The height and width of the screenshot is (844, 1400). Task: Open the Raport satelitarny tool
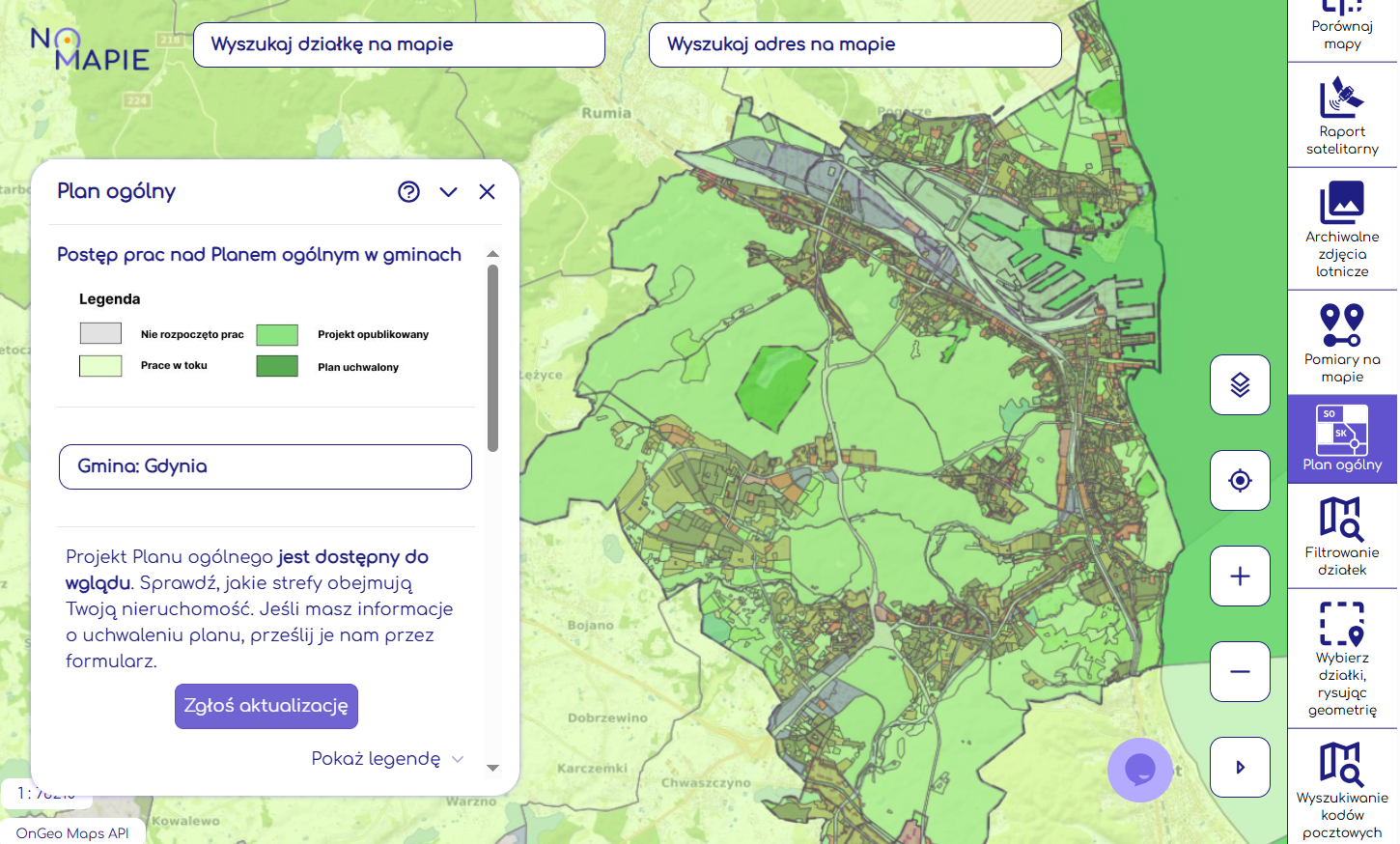point(1342,116)
